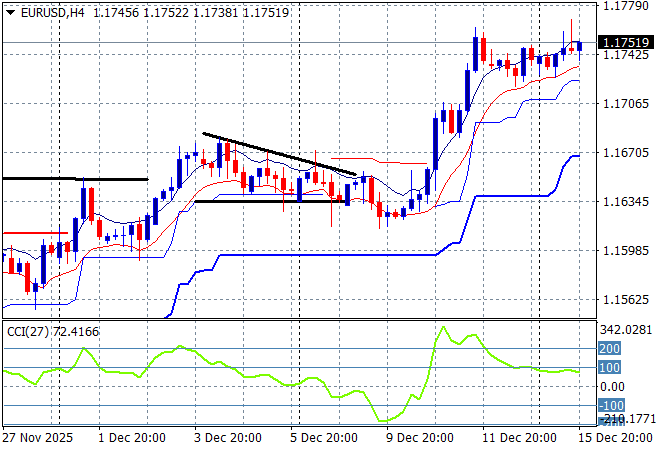This screenshot has width=660, height=450.
Task: Click the 3 Dec 20:00 time label
Action: (228, 438)
